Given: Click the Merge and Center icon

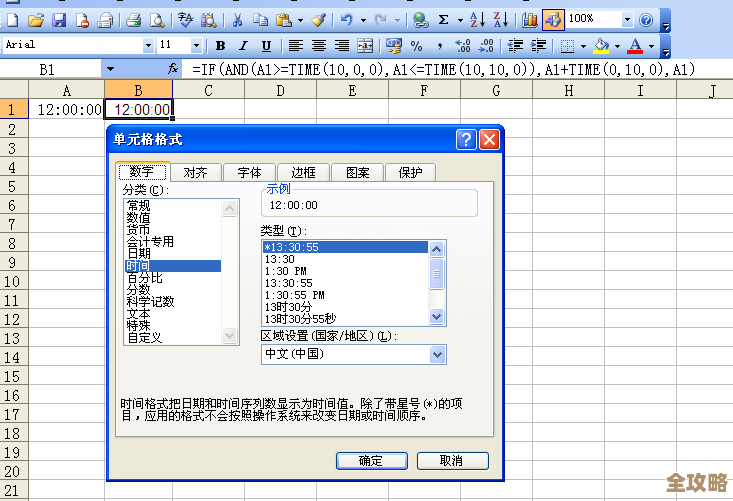Looking at the screenshot, I should (x=365, y=46).
